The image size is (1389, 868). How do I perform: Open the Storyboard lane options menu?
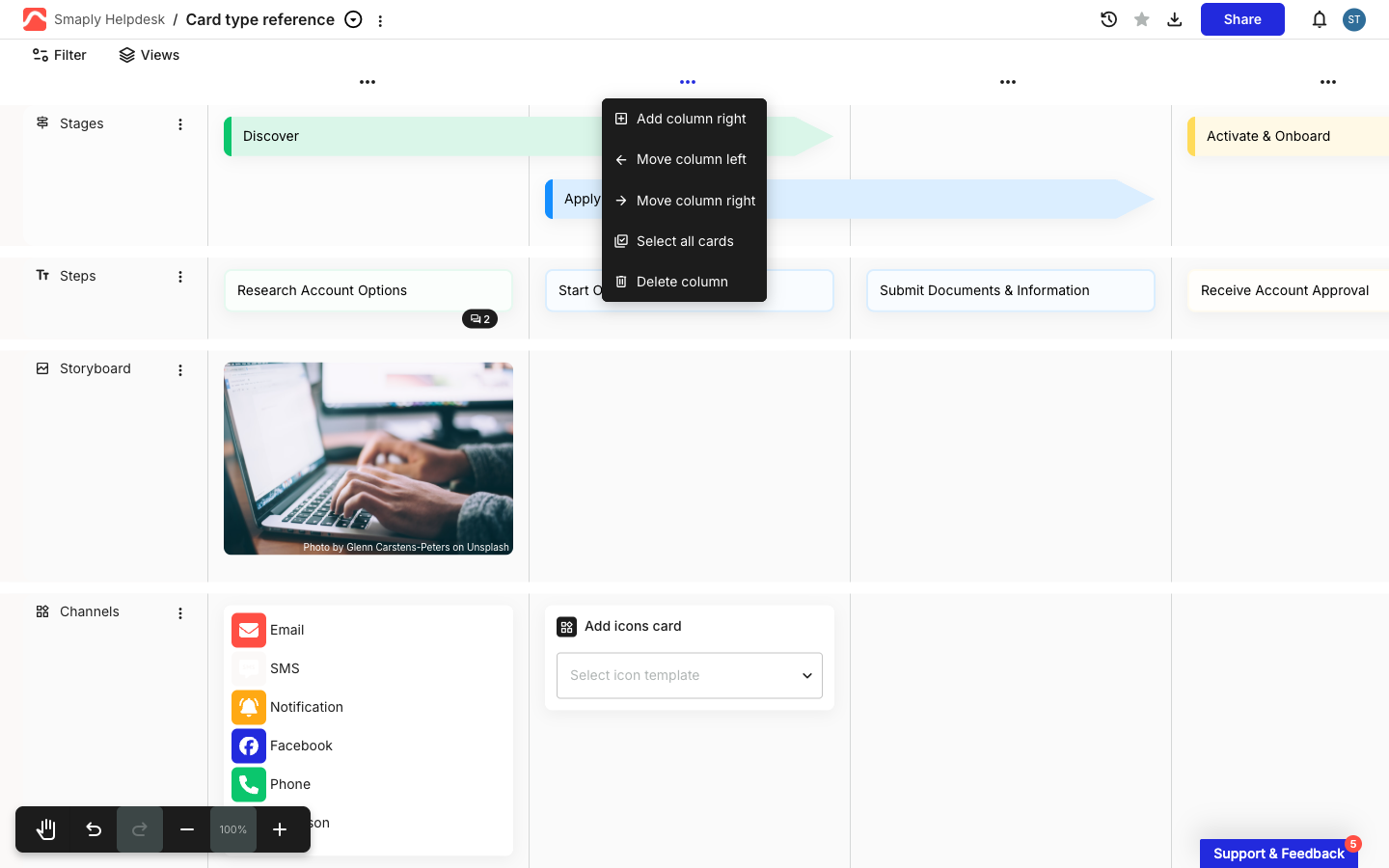point(180,370)
